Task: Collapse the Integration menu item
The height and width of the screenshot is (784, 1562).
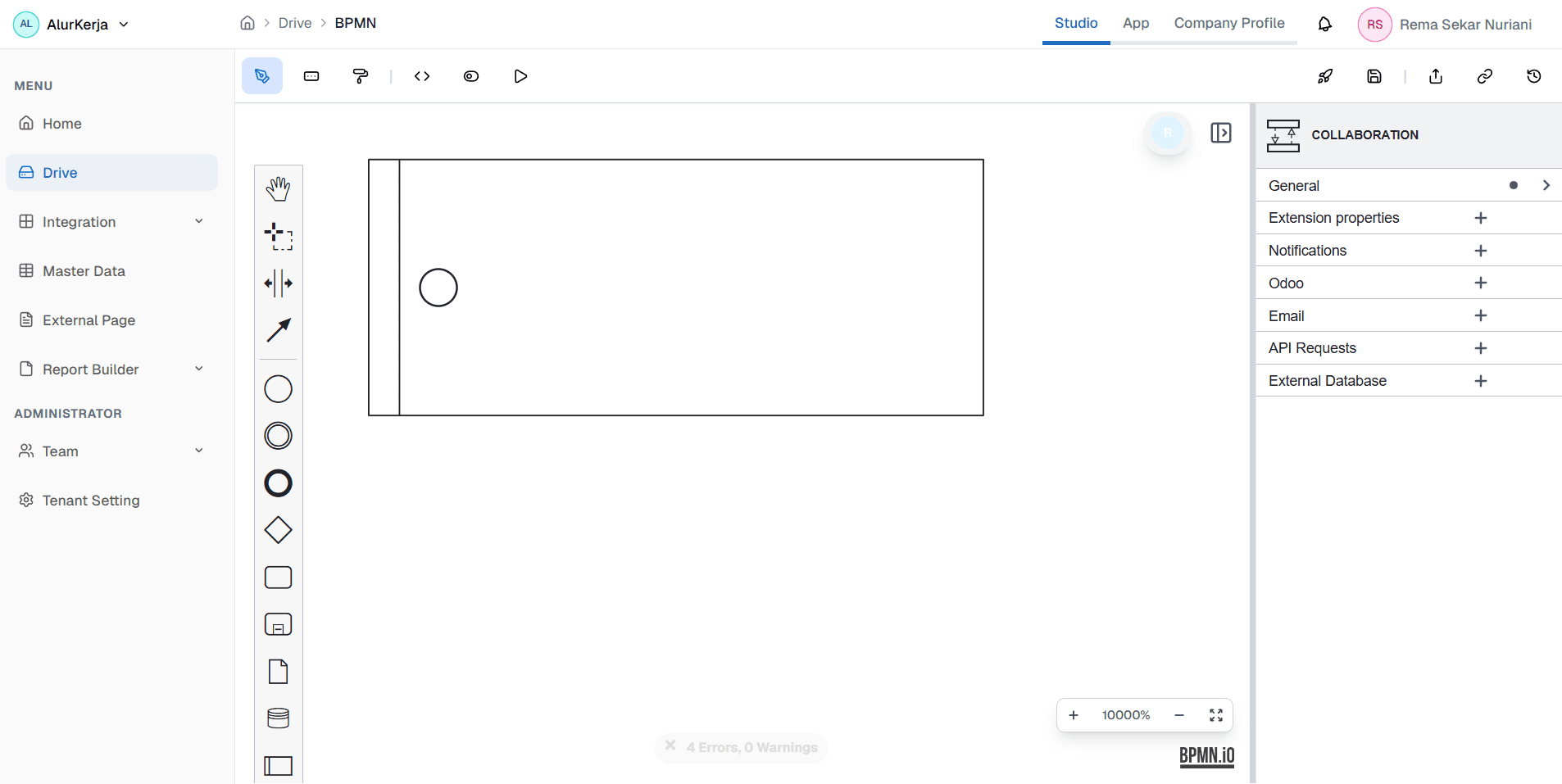Action: tap(199, 221)
